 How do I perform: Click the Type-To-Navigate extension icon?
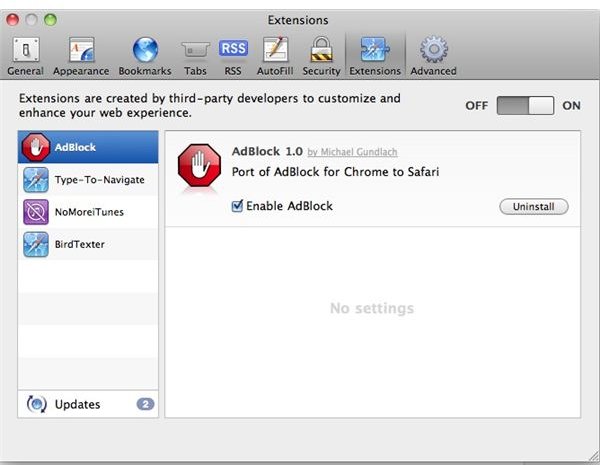tap(36, 179)
